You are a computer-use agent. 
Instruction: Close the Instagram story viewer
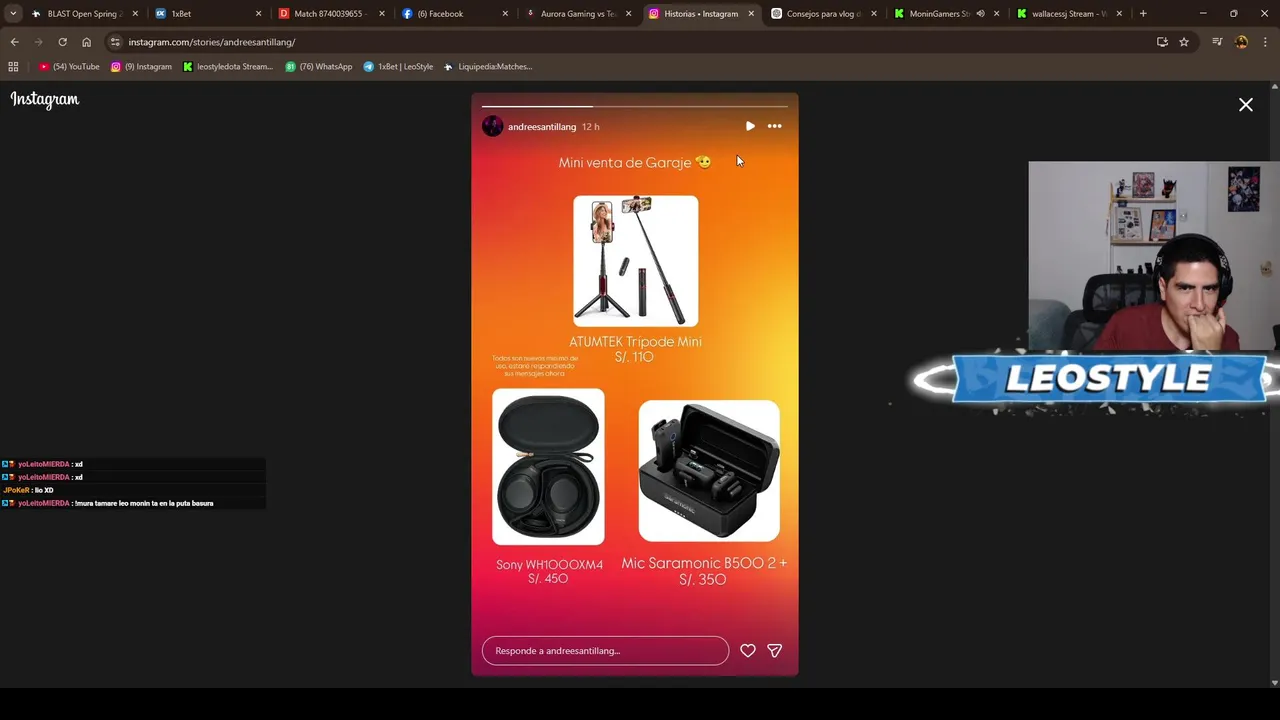[x=1246, y=105]
